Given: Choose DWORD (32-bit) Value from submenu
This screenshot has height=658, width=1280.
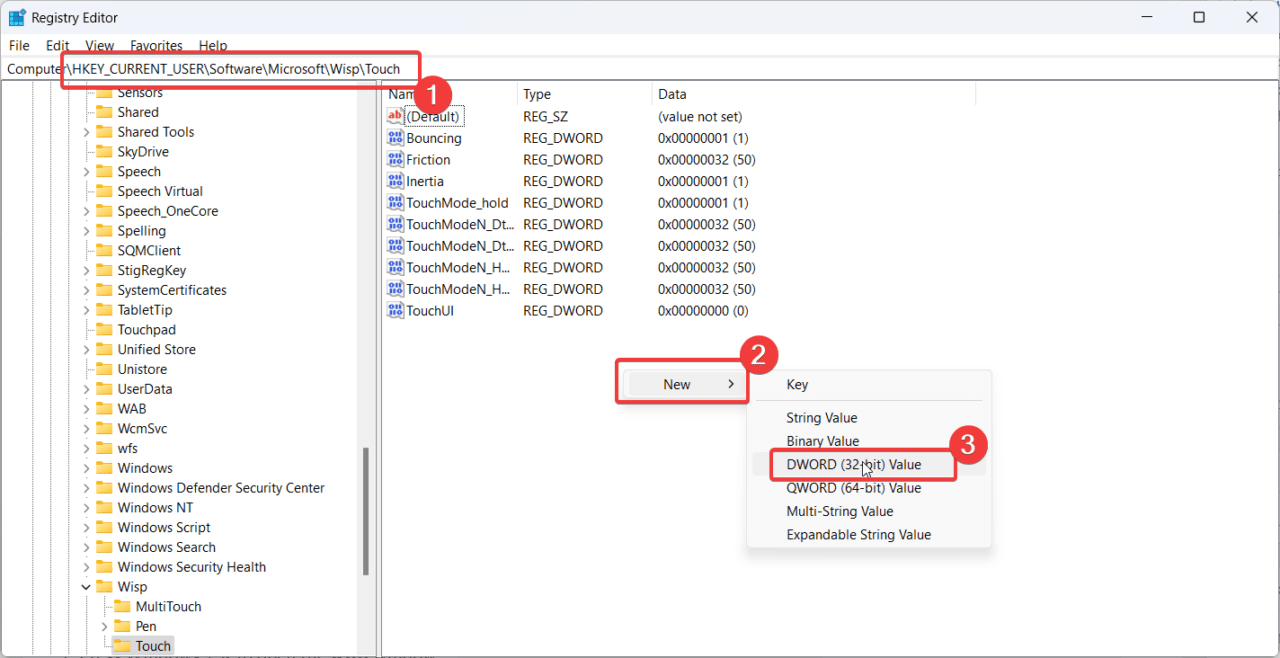Looking at the screenshot, I should (x=853, y=465).
